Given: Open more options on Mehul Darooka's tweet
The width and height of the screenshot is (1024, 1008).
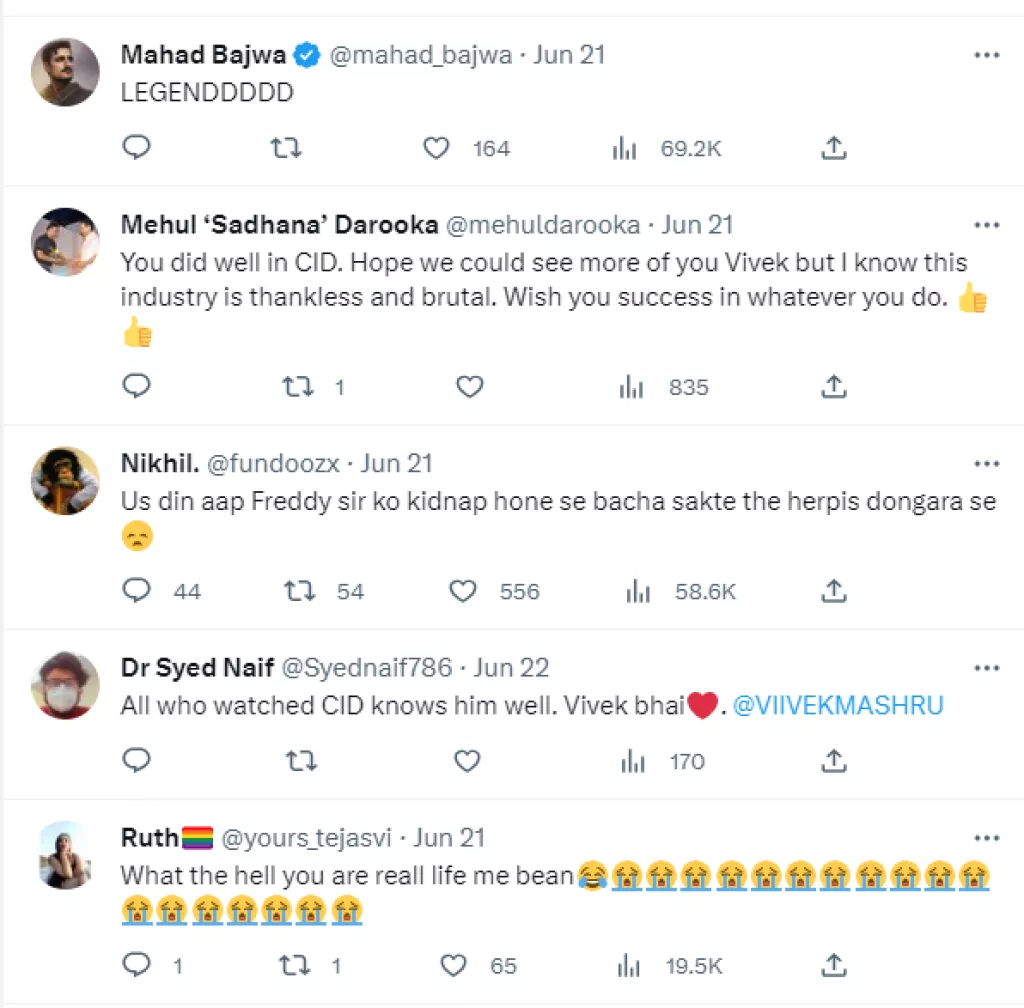Looking at the screenshot, I should point(986,225).
